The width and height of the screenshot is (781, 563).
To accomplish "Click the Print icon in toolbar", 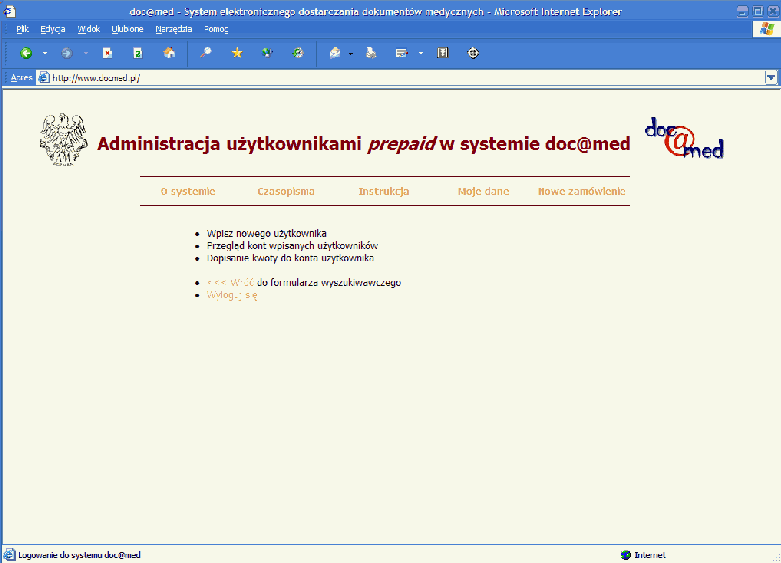I will coord(370,53).
